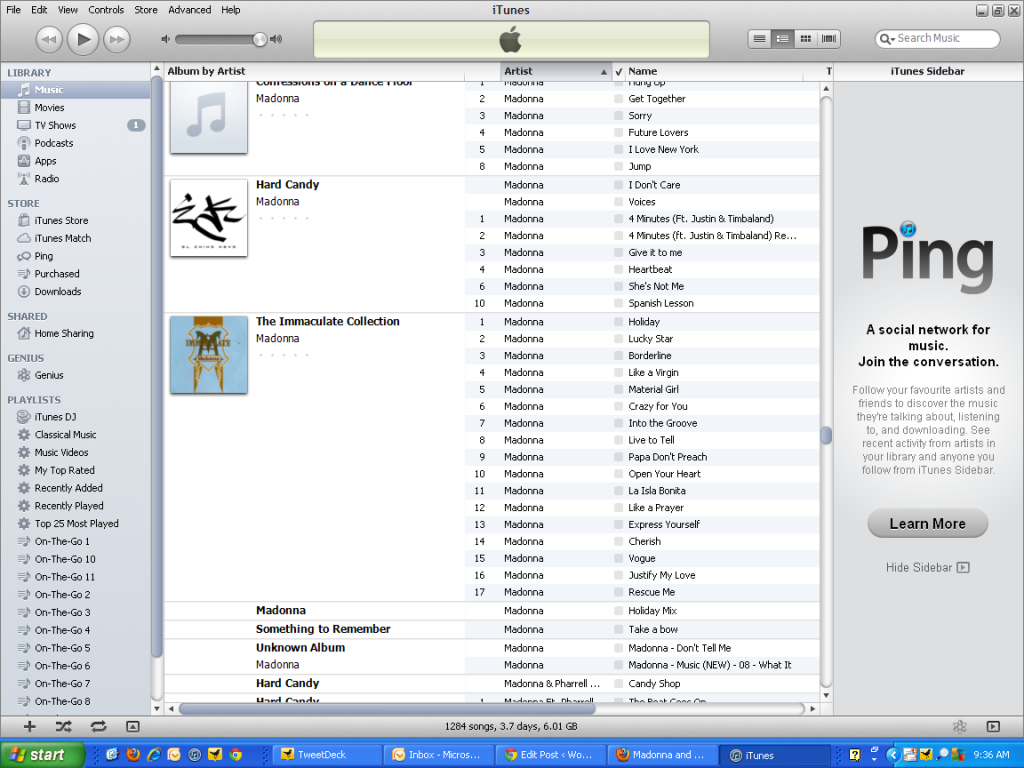The image size is (1024, 768).
Task: Click the sidebar scroll down arrow
Action: pyautogui.click(x=157, y=709)
